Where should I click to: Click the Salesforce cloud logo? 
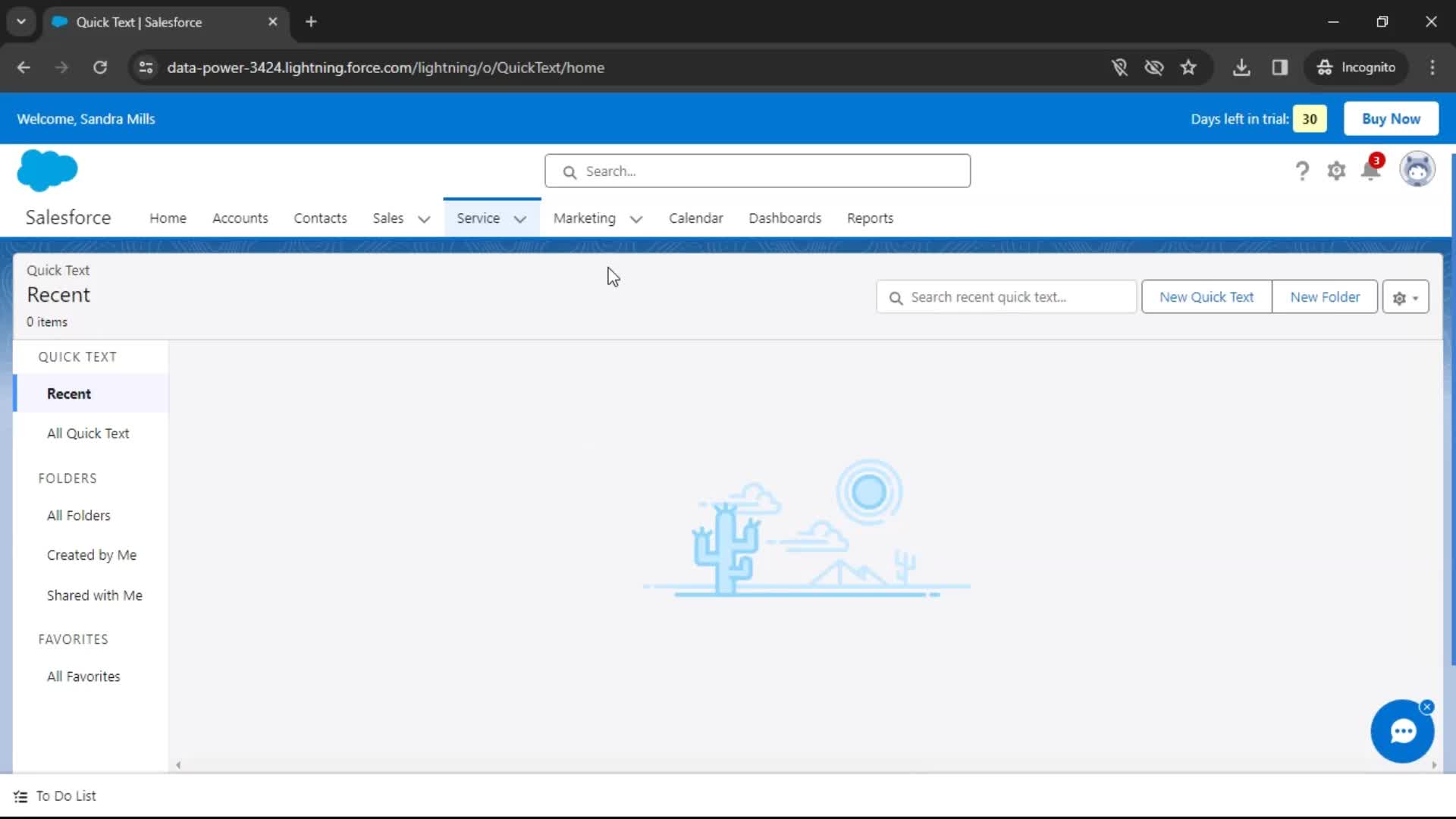(47, 171)
